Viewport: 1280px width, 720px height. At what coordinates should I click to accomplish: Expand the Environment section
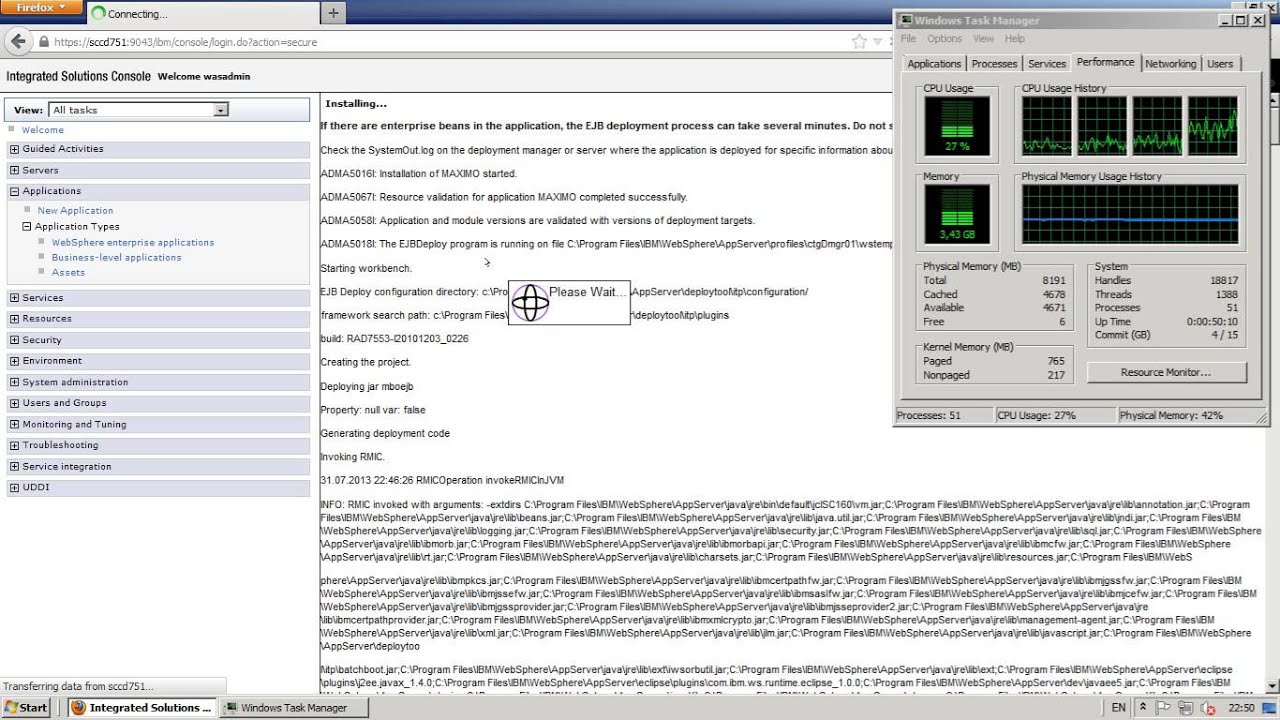coord(15,361)
